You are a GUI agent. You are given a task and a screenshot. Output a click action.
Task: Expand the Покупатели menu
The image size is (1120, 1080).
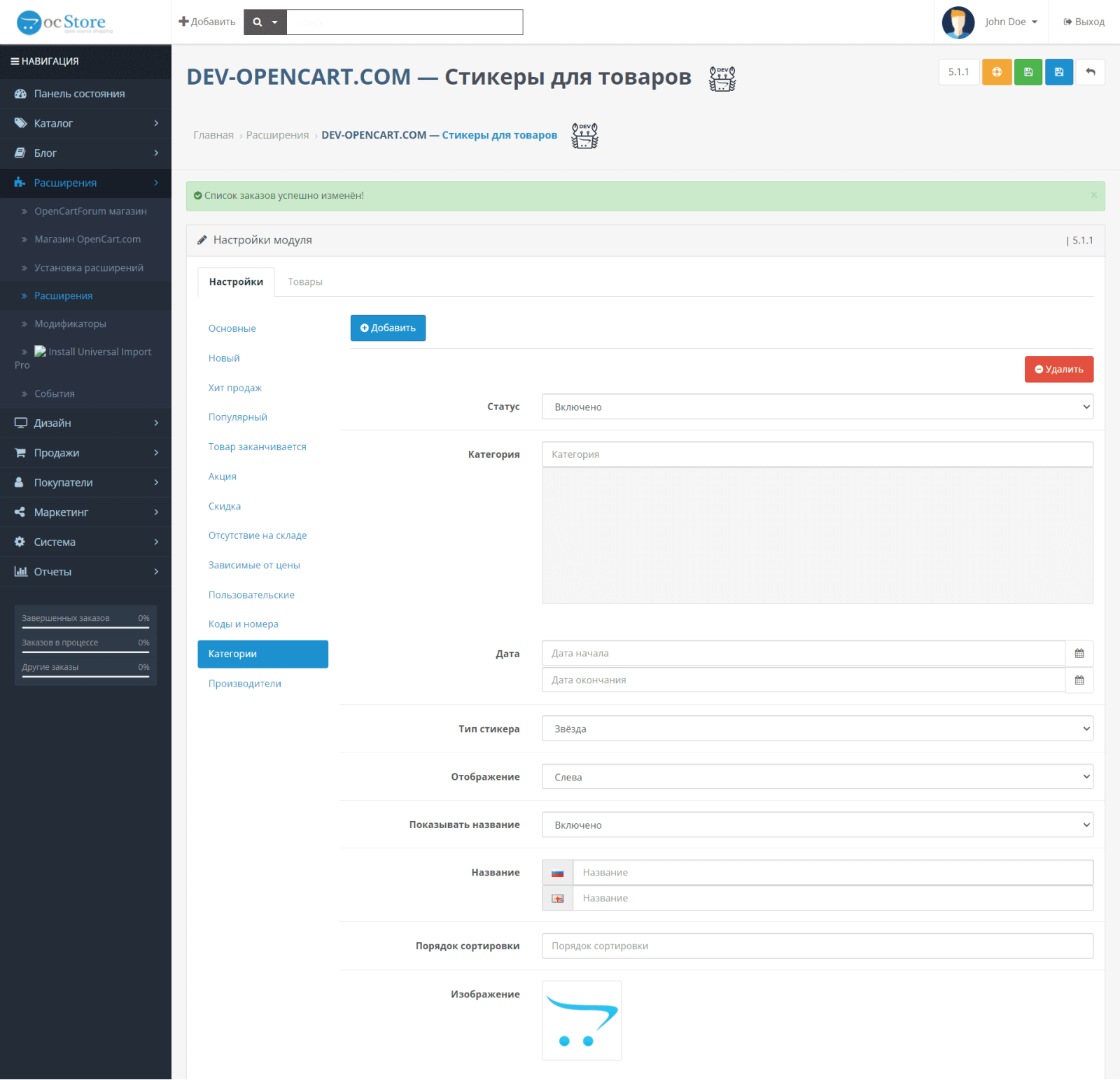(85, 482)
